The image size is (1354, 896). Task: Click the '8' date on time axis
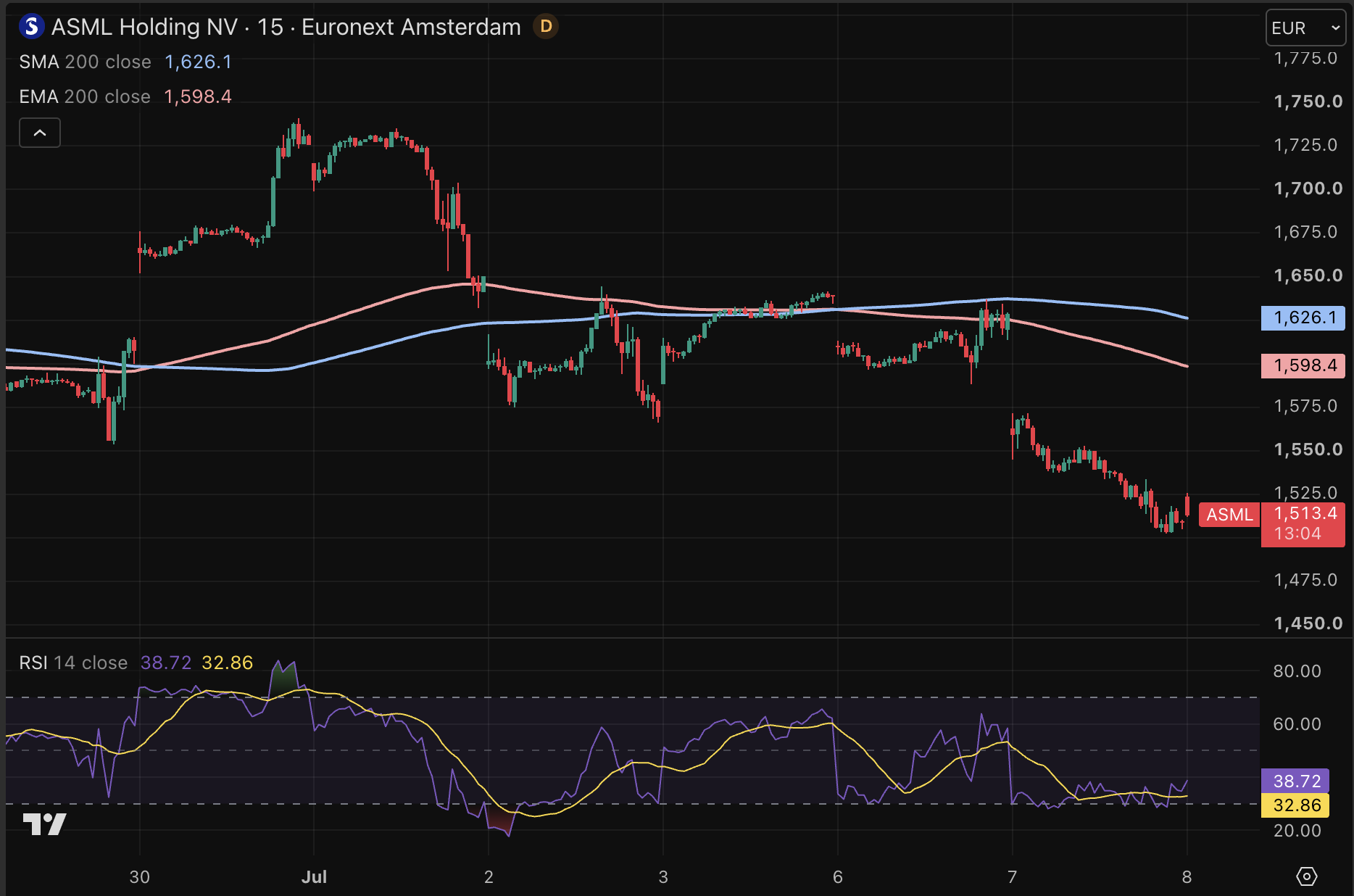1187,877
